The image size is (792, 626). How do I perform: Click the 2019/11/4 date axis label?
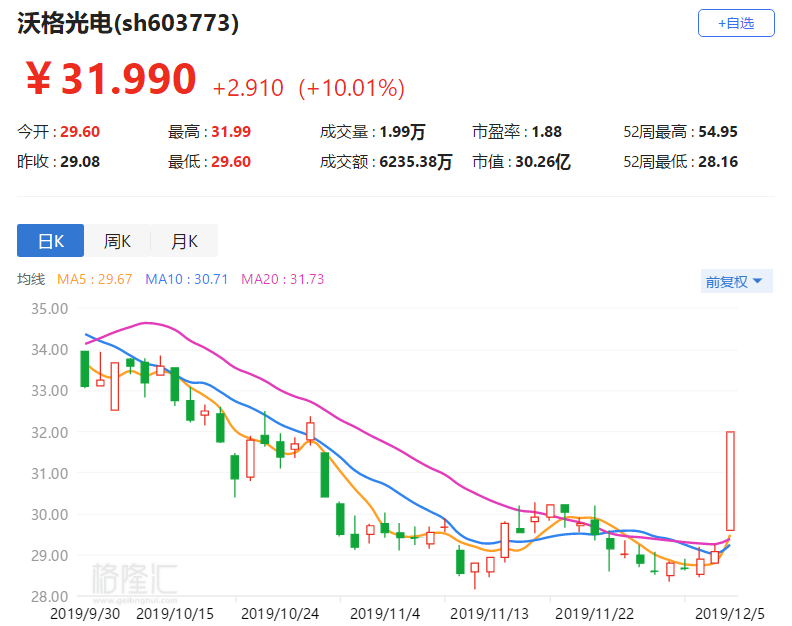[x=385, y=614]
